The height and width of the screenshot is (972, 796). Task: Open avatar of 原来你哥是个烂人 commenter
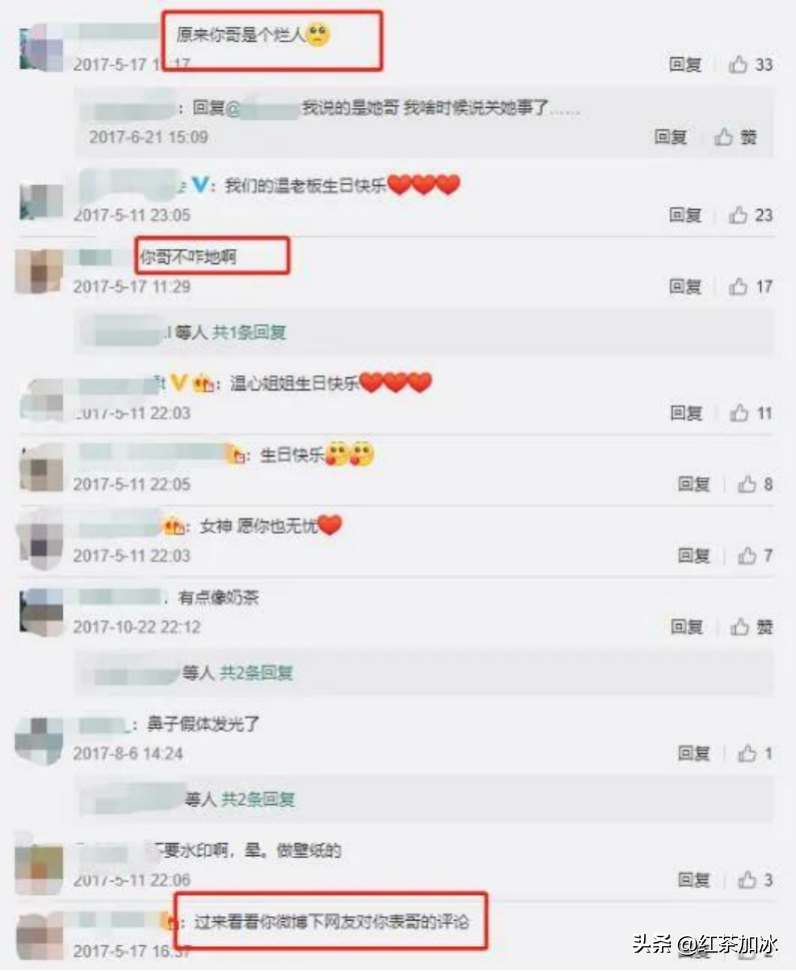tap(41, 47)
